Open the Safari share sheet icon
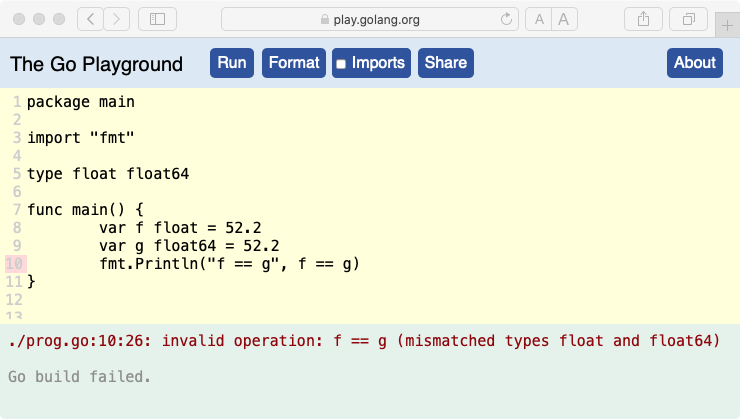This screenshot has width=740, height=419. coord(643,19)
